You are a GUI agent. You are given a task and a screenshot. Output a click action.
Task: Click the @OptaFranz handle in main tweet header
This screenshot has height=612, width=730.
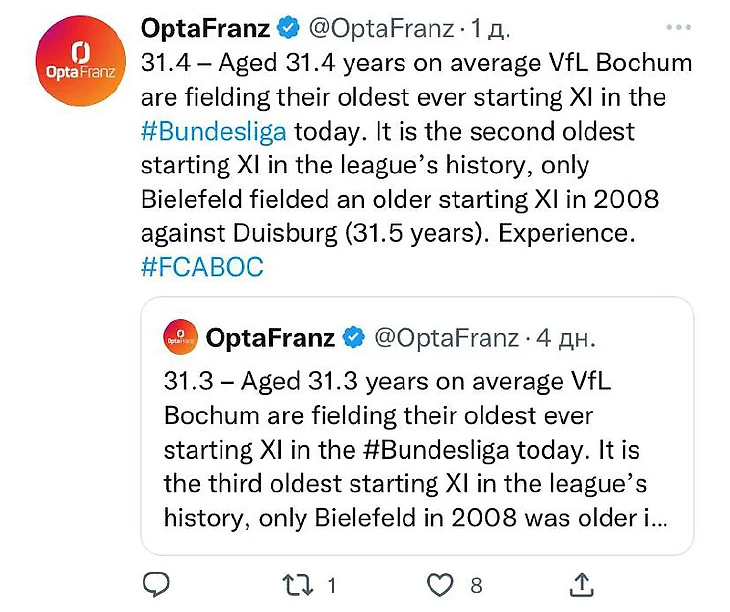372,28
